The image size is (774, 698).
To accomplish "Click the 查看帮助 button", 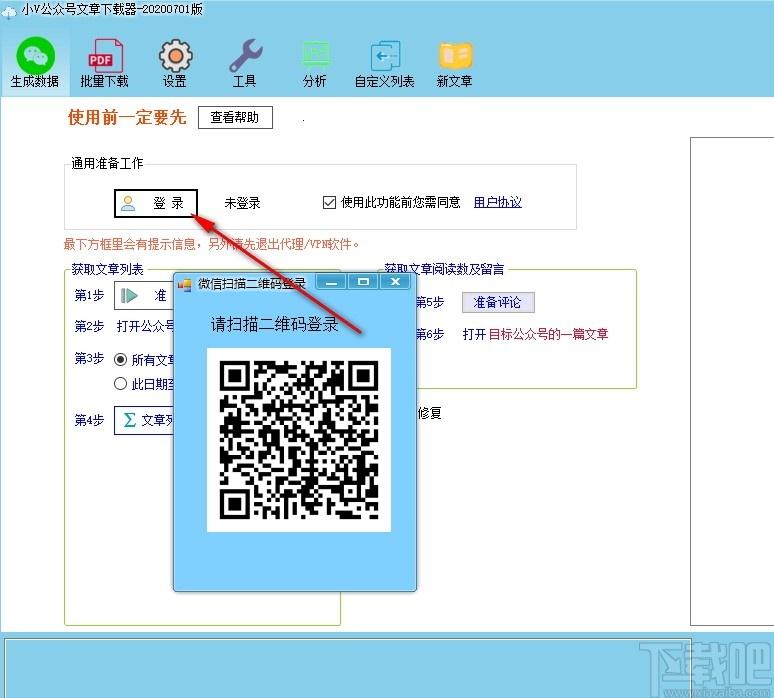I will pos(235,117).
